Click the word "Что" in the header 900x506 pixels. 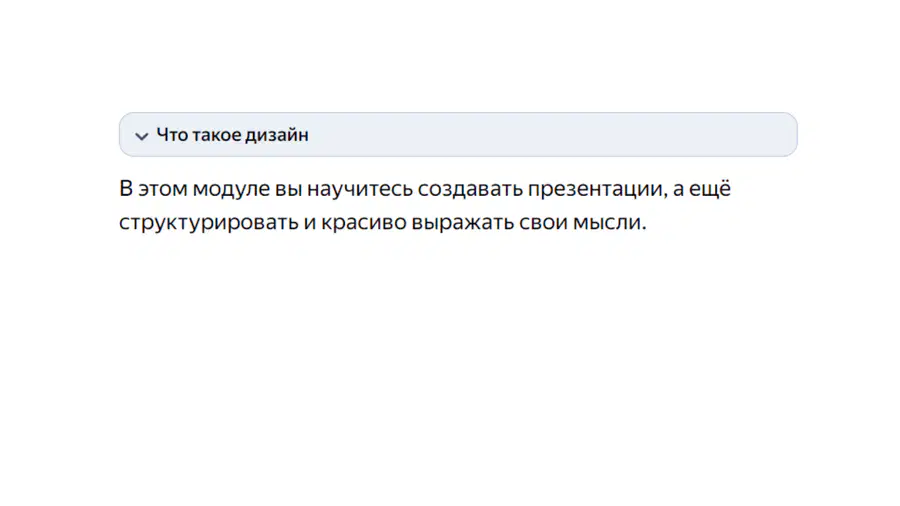(172, 135)
